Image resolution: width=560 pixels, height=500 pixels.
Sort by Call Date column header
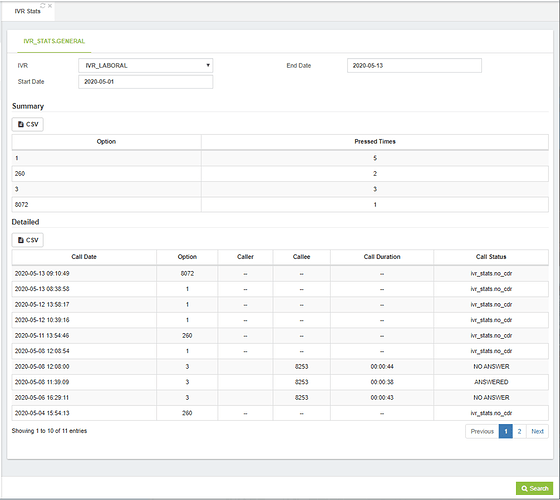84,257
